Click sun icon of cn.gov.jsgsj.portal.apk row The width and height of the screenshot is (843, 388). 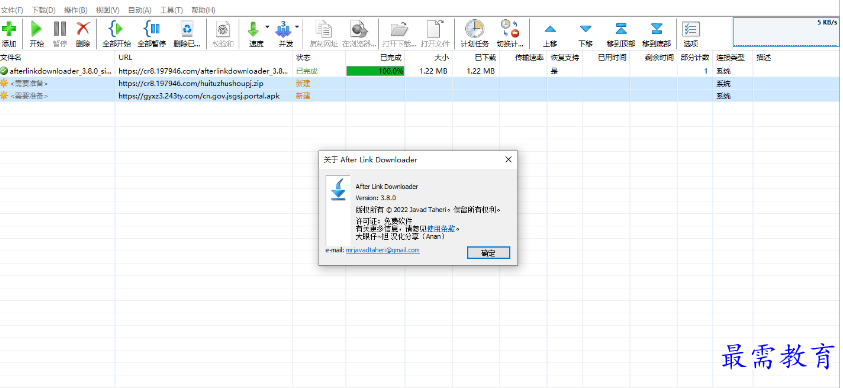(4, 96)
